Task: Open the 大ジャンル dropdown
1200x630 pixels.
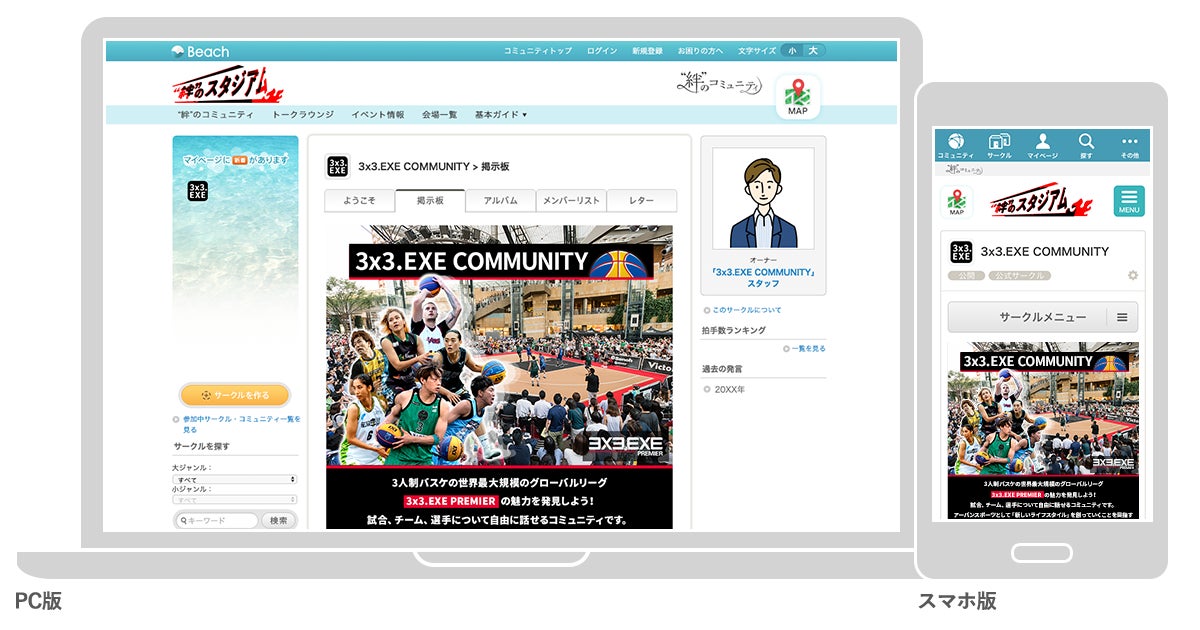Action: click(x=235, y=478)
